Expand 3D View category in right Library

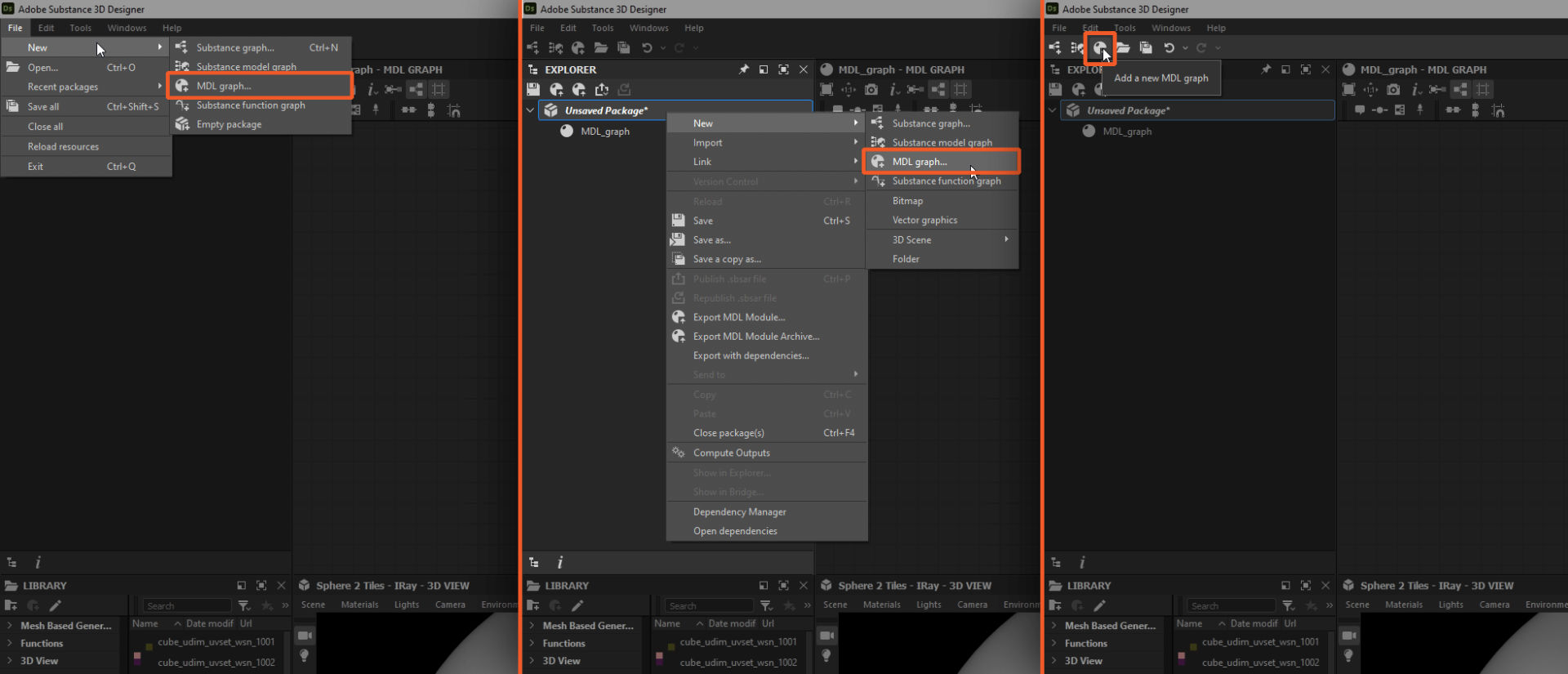1053,661
